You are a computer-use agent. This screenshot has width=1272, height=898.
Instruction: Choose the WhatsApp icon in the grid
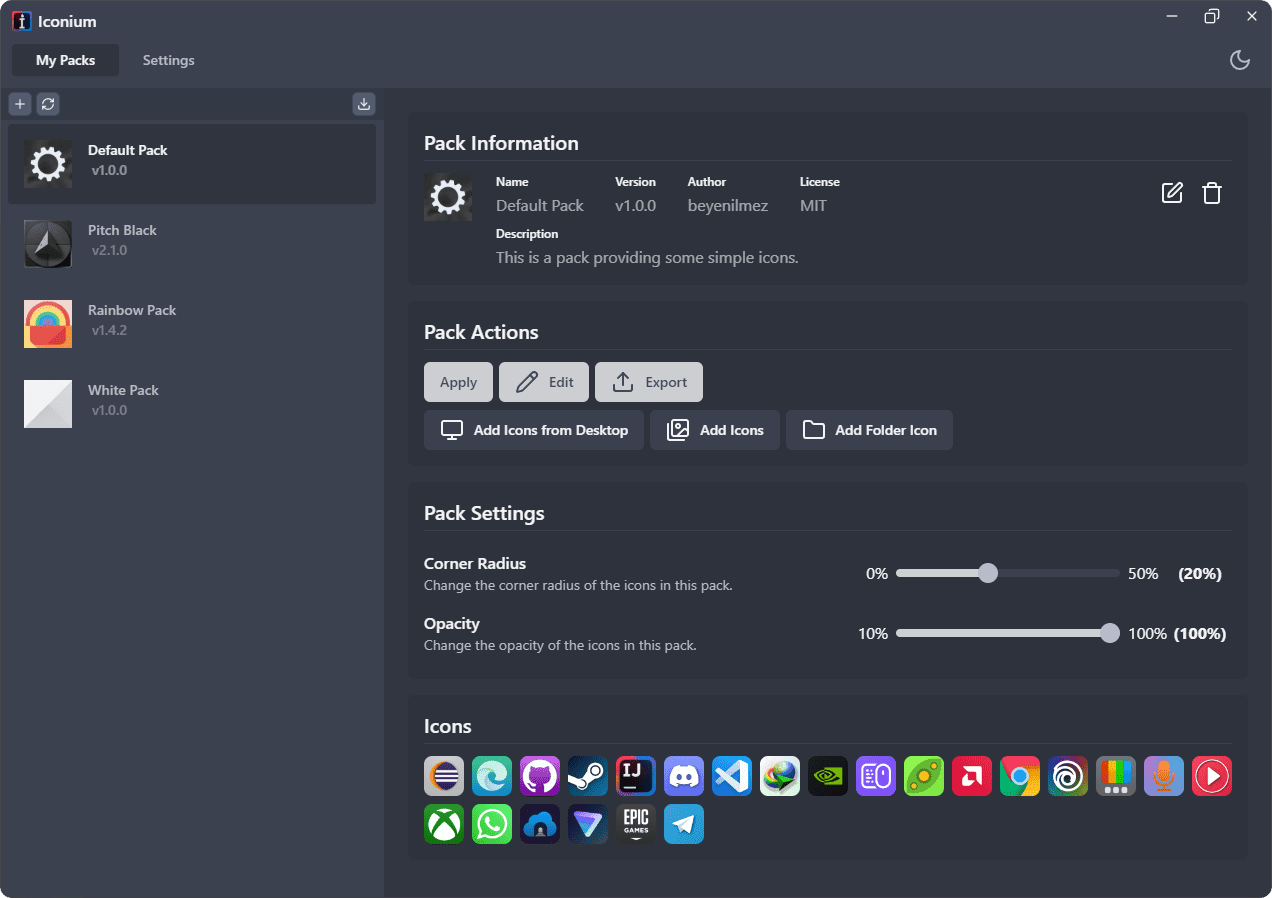click(x=492, y=824)
